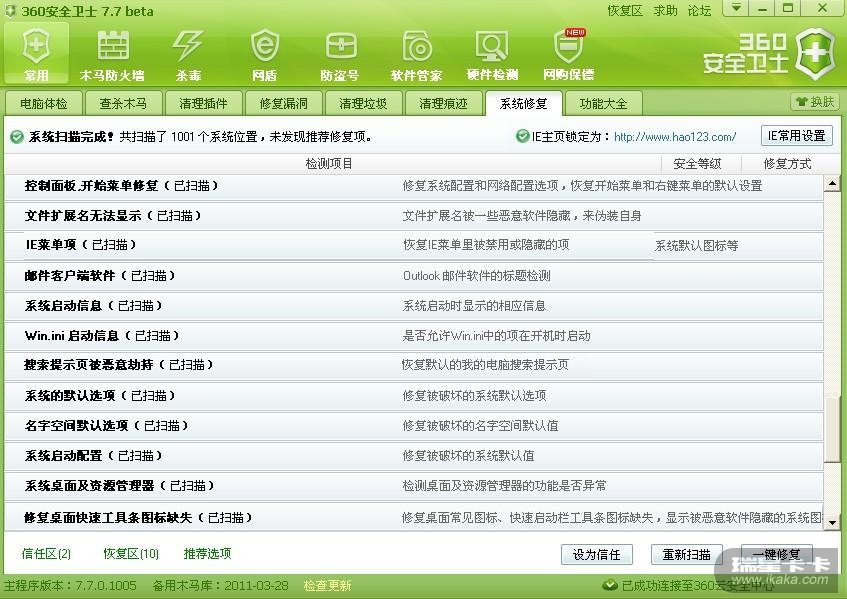Select the 系统修复 tab
The height and width of the screenshot is (599, 847).
click(523, 103)
